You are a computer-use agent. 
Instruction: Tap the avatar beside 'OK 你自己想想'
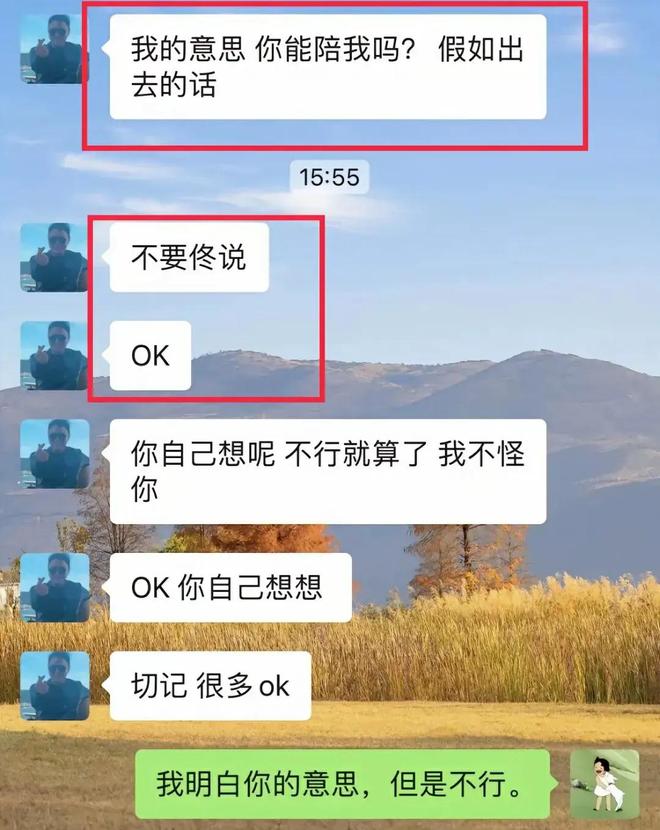54,588
